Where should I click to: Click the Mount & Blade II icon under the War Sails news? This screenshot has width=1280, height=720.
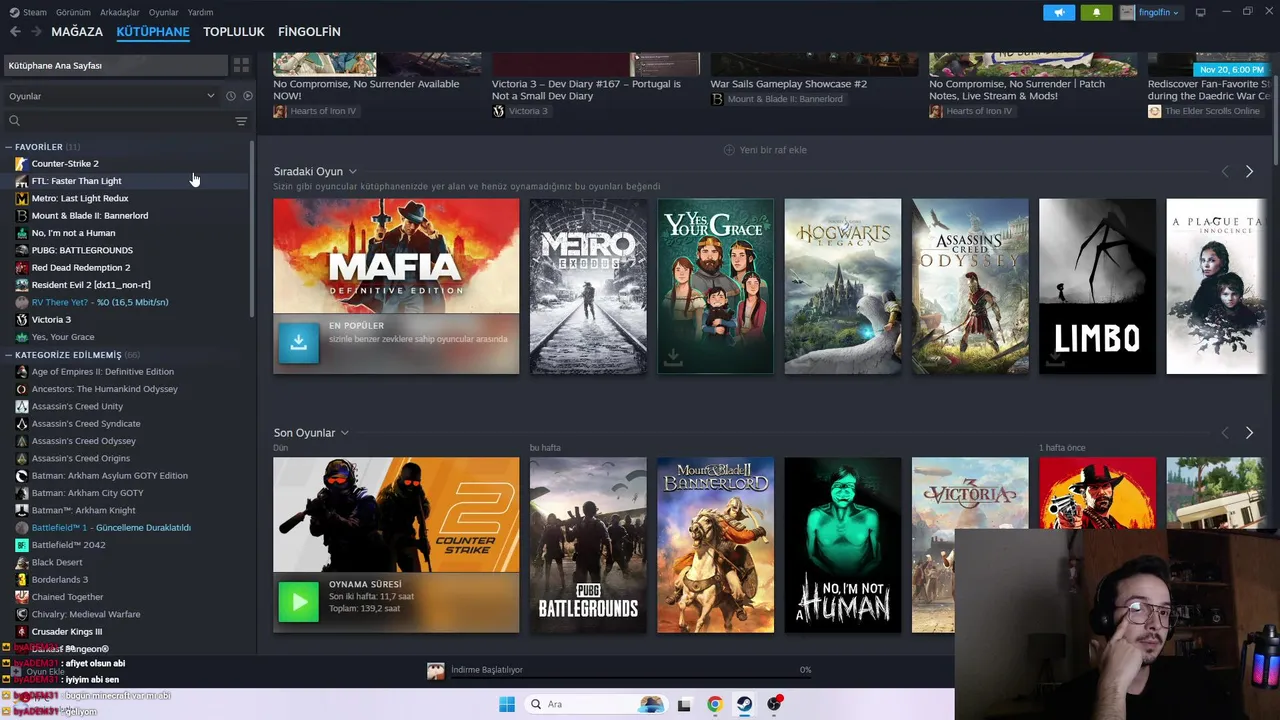click(x=717, y=99)
